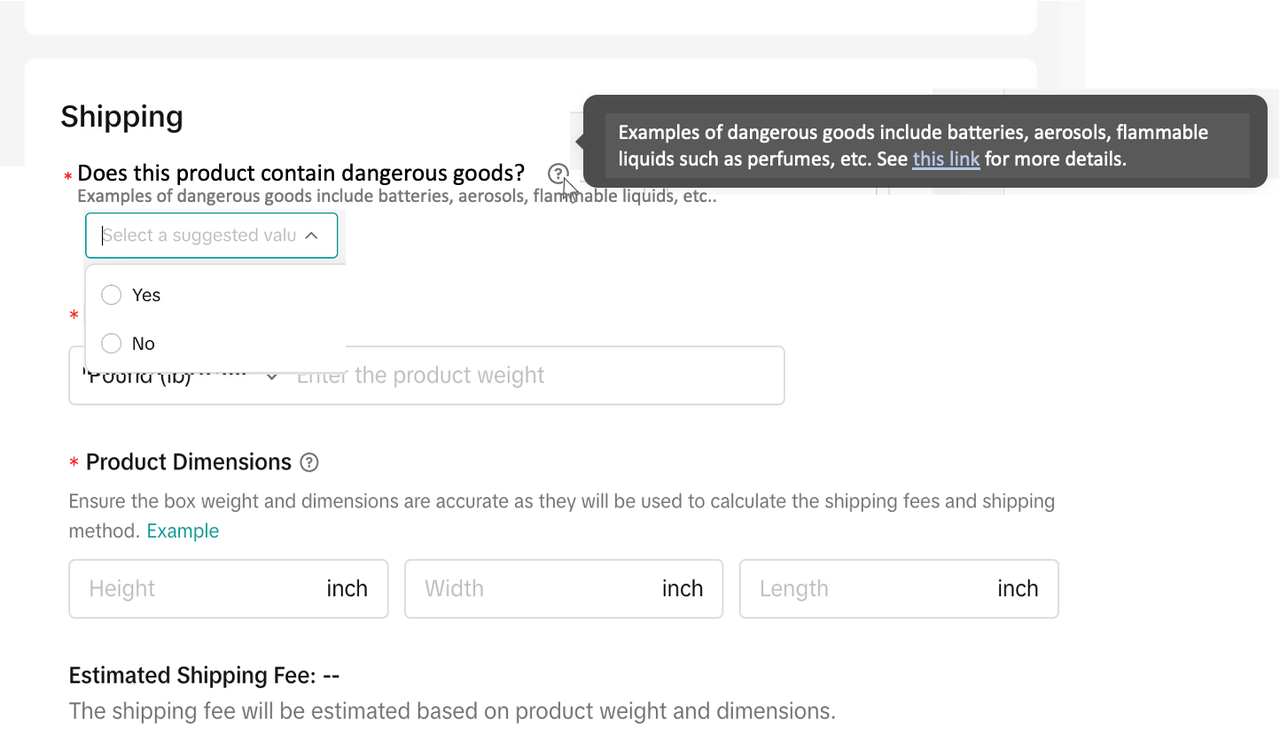Collapse the suggested value dropdown chevron
Image resolution: width=1280 pixels, height=751 pixels.
pyautogui.click(x=311, y=236)
